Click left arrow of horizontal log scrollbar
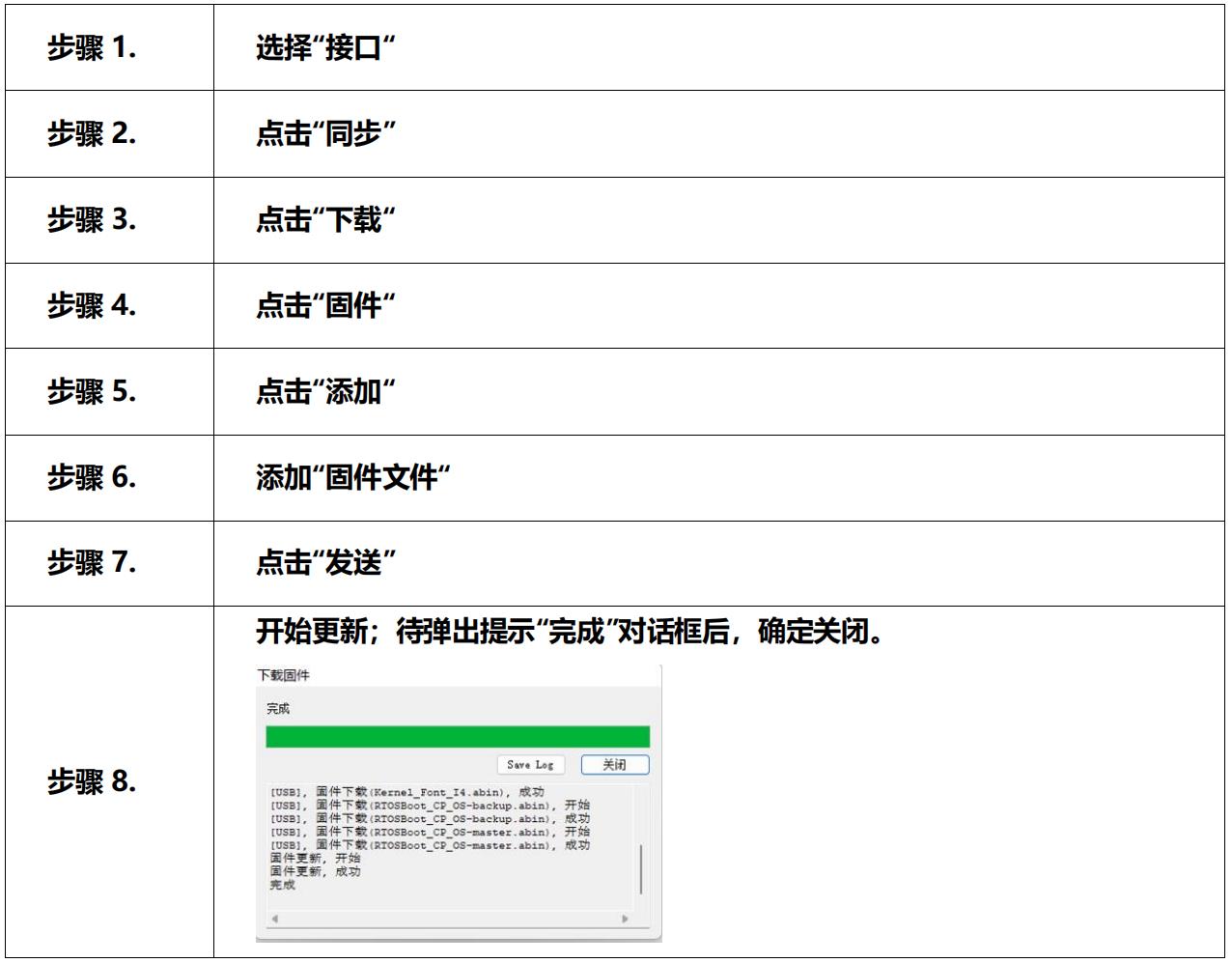The width and height of the screenshot is (1232, 963). [x=275, y=919]
